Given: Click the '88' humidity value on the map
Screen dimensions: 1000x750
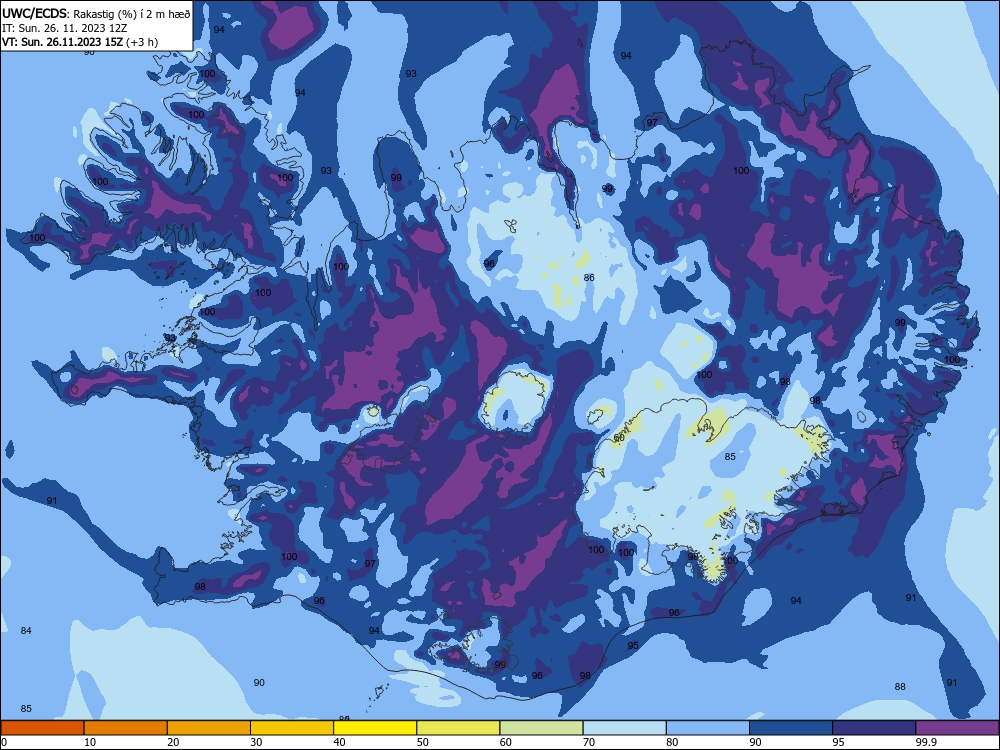Looking at the screenshot, I should pos(900,687).
